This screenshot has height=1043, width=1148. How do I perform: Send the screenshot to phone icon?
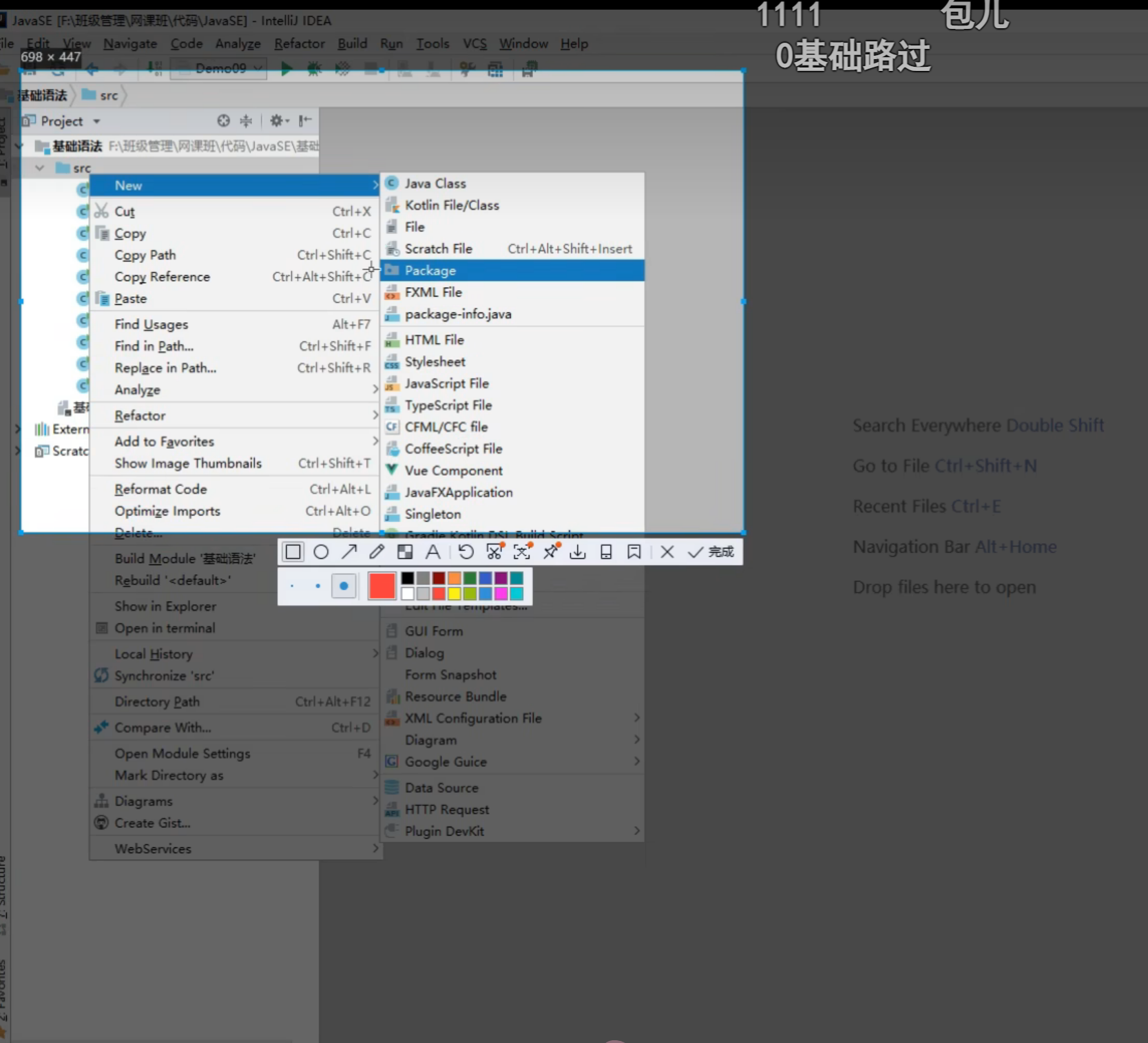pyautogui.click(x=606, y=551)
